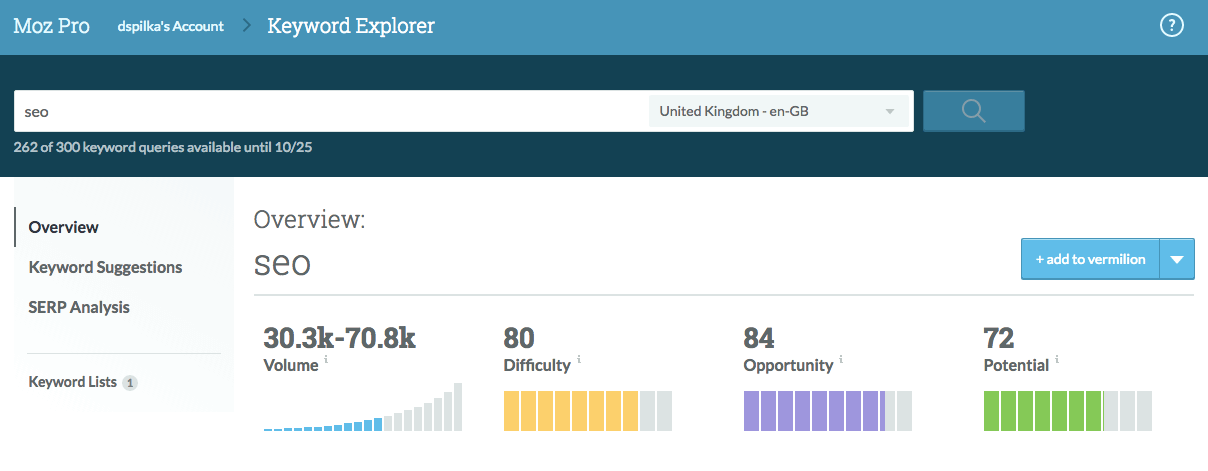Click + add to vermilion button
This screenshot has height=471, width=1208.
click(1090, 259)
